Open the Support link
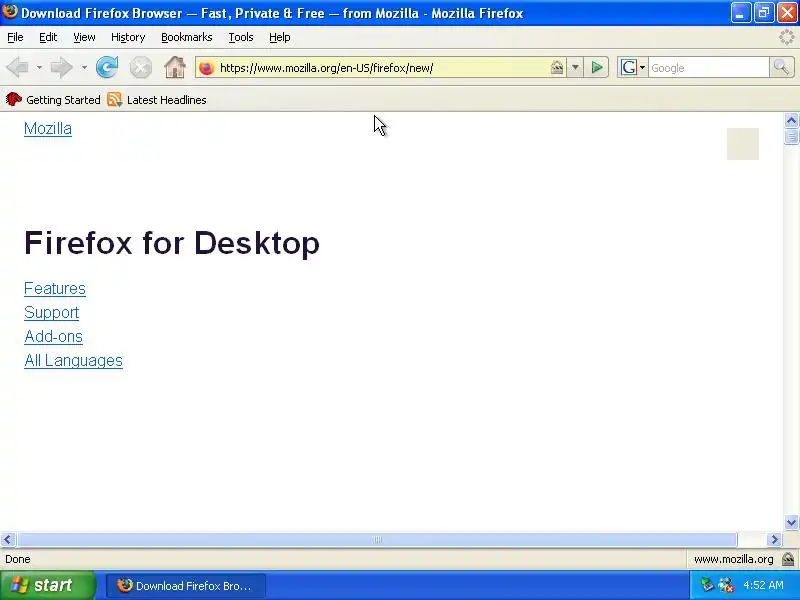Viewport: 800px width, 600px height. coord(52,312)
